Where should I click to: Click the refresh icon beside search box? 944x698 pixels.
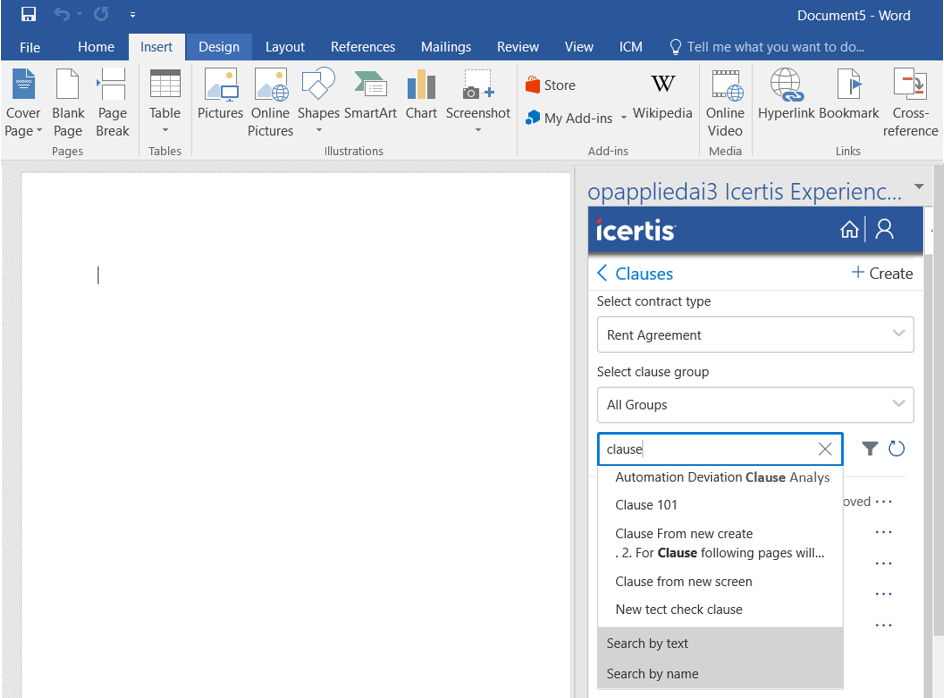point(897,449)
